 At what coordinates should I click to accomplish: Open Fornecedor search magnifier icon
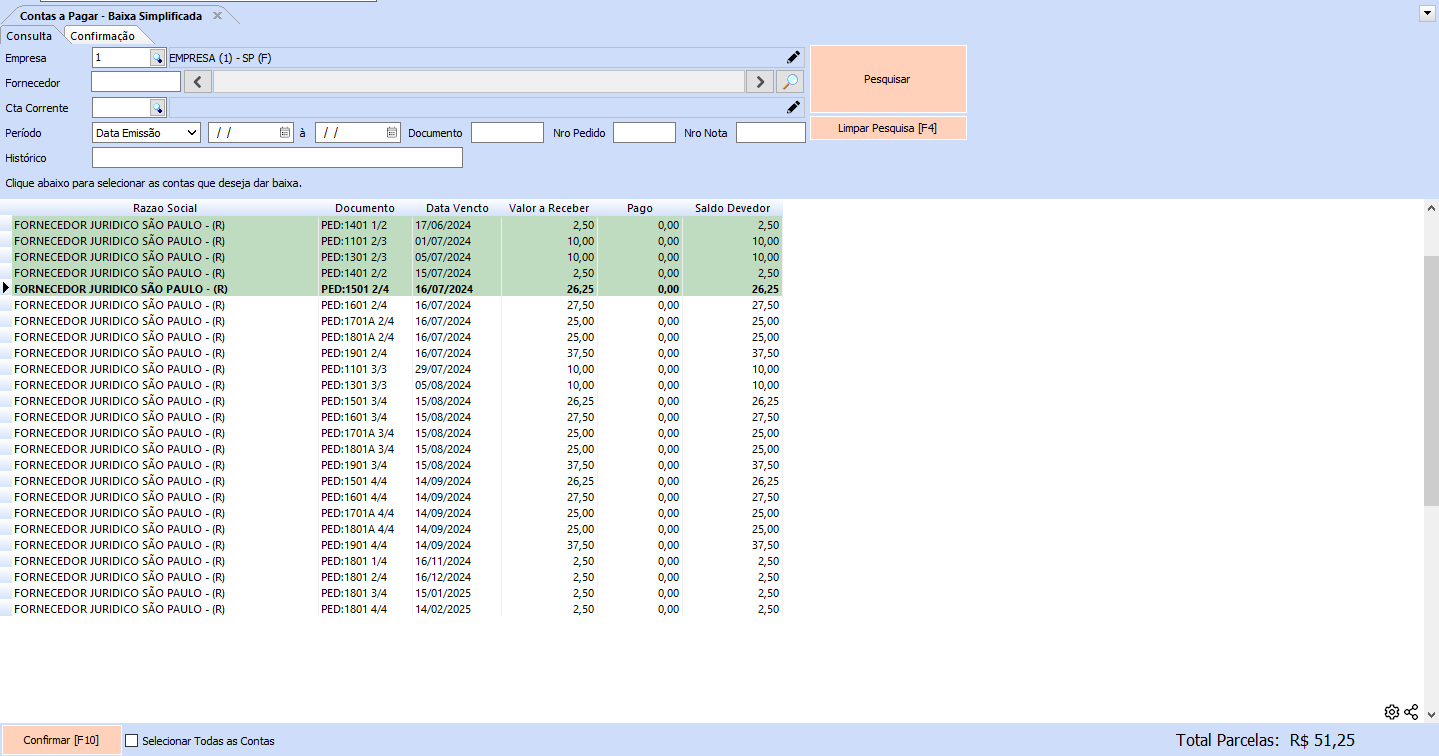click(x=790, y=82)
